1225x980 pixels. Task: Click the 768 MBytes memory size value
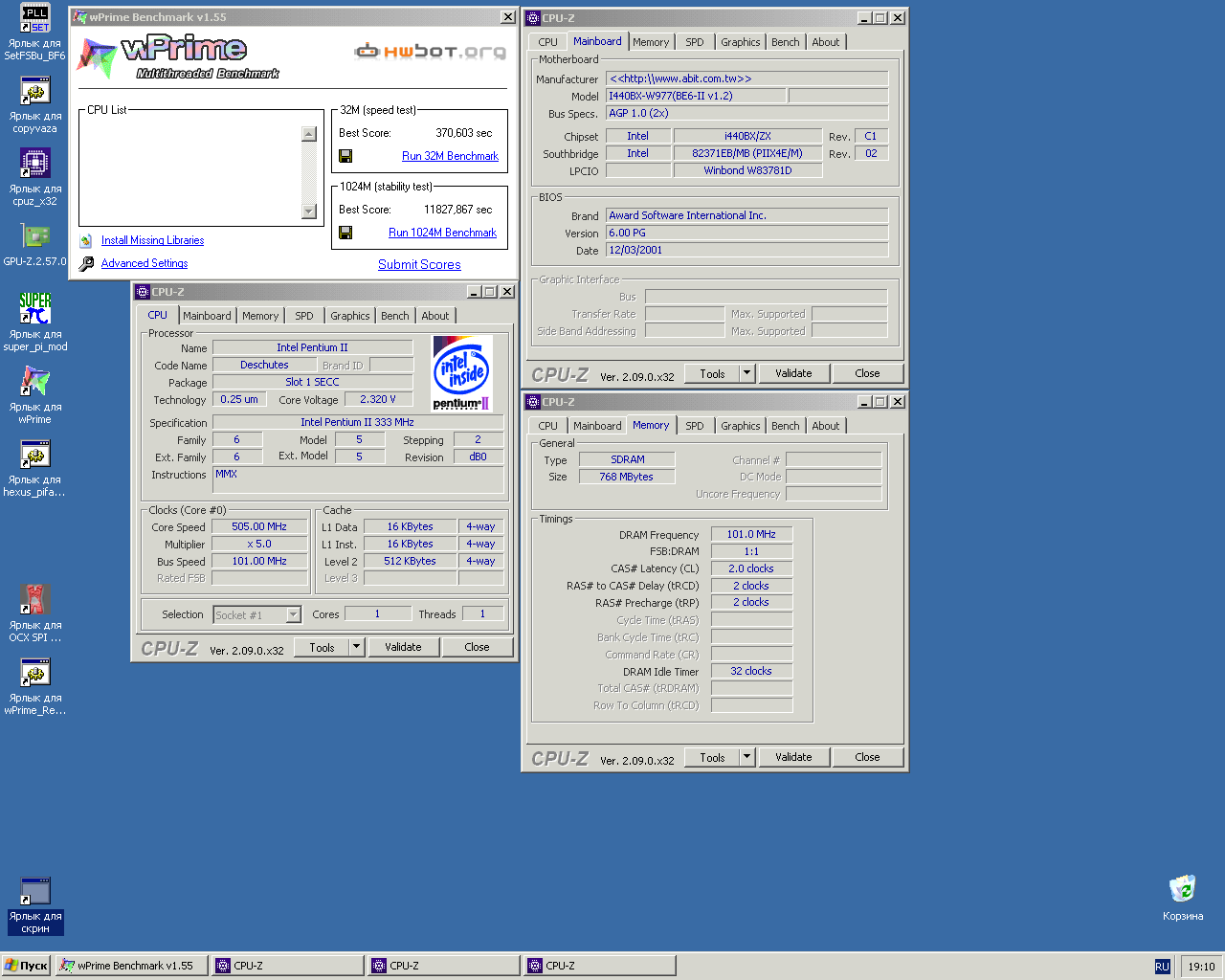click(627, 477)
